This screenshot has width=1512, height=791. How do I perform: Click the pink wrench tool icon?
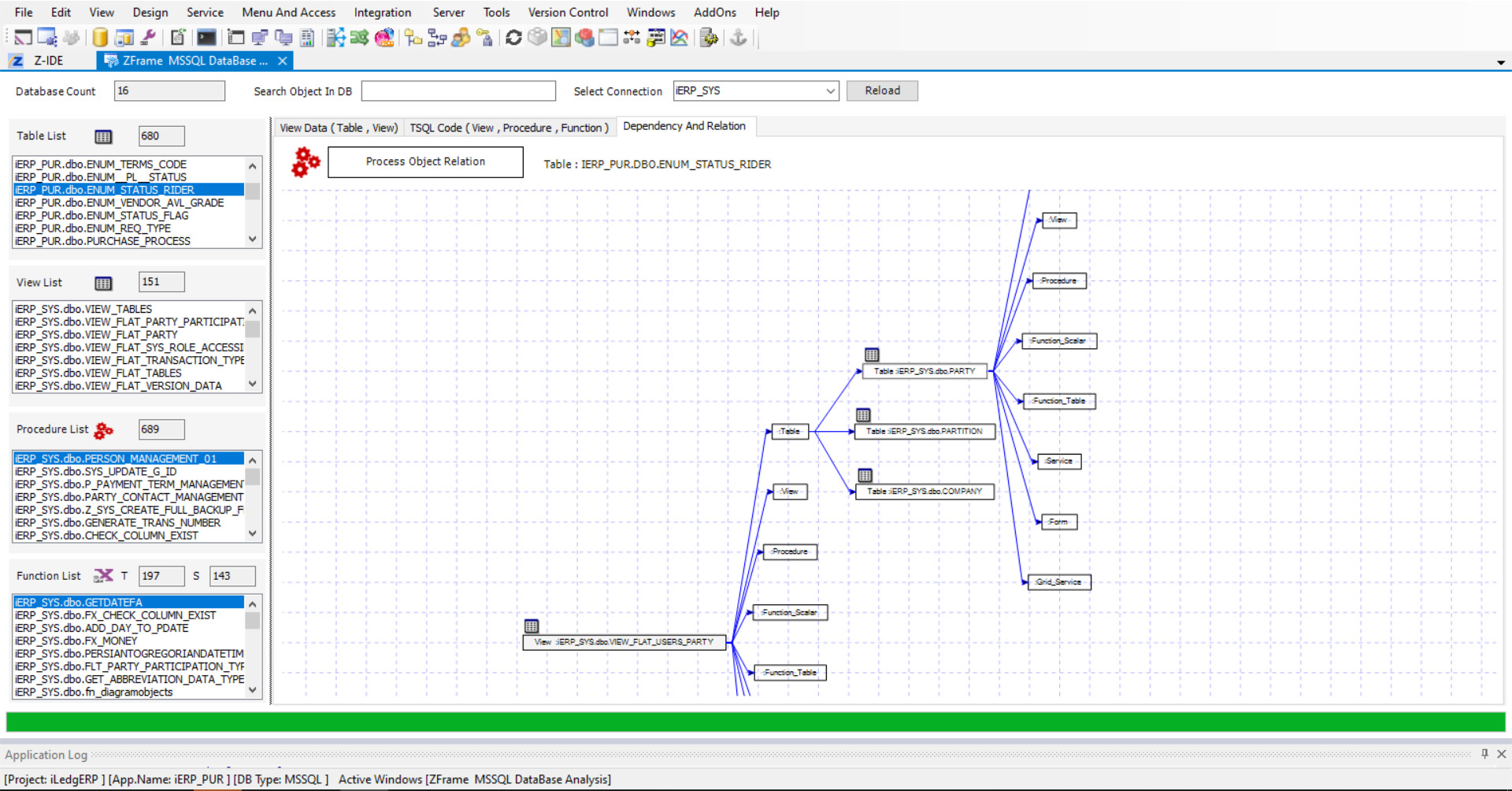(148, 37)
